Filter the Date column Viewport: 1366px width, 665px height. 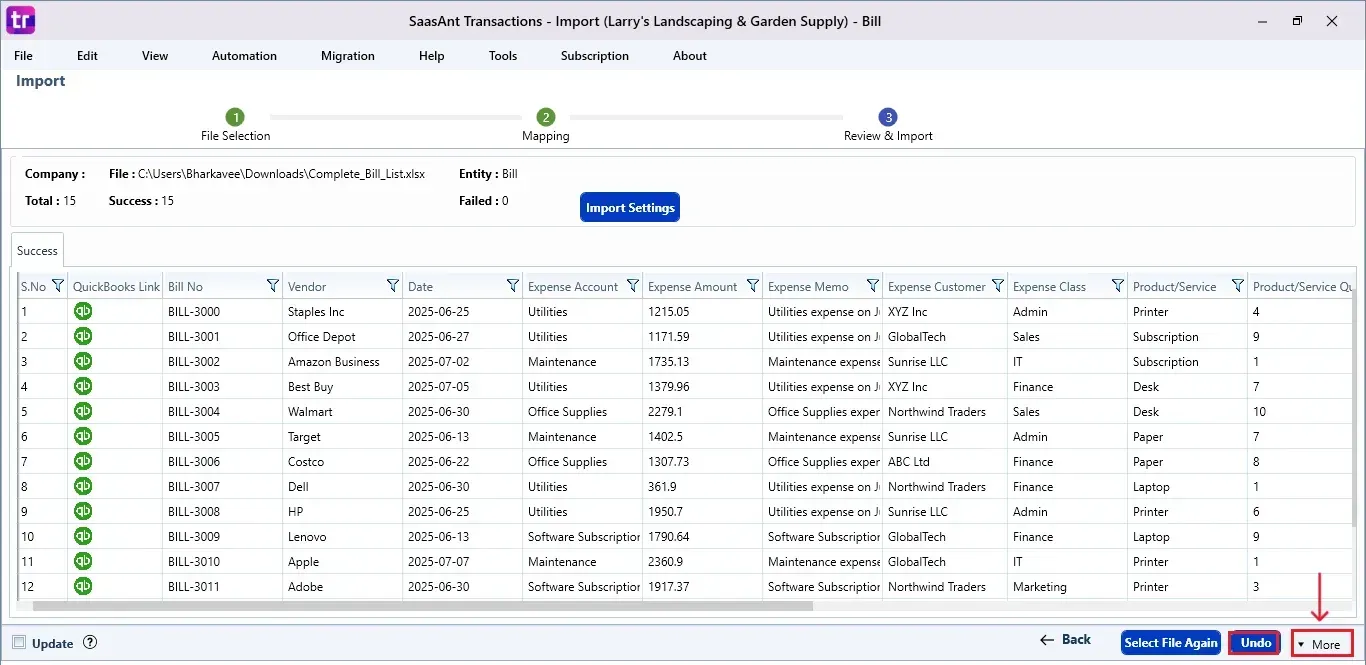513,286
